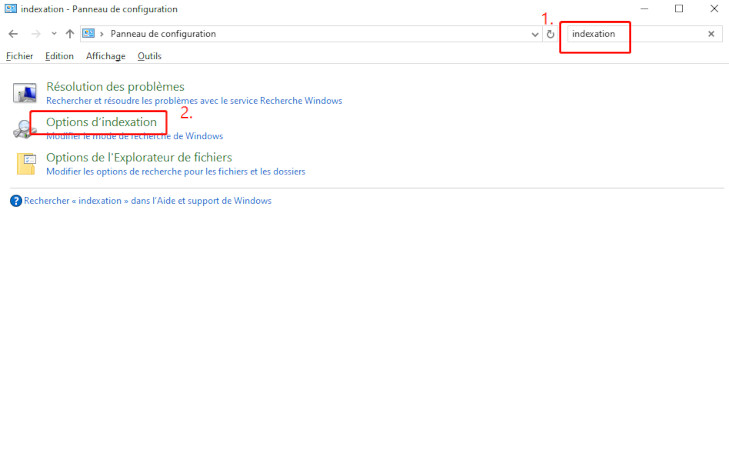Screen dimensions: 729x450
Task: Open Options de l'Explorateur de fichiers
Action: (x=139, y=157)
